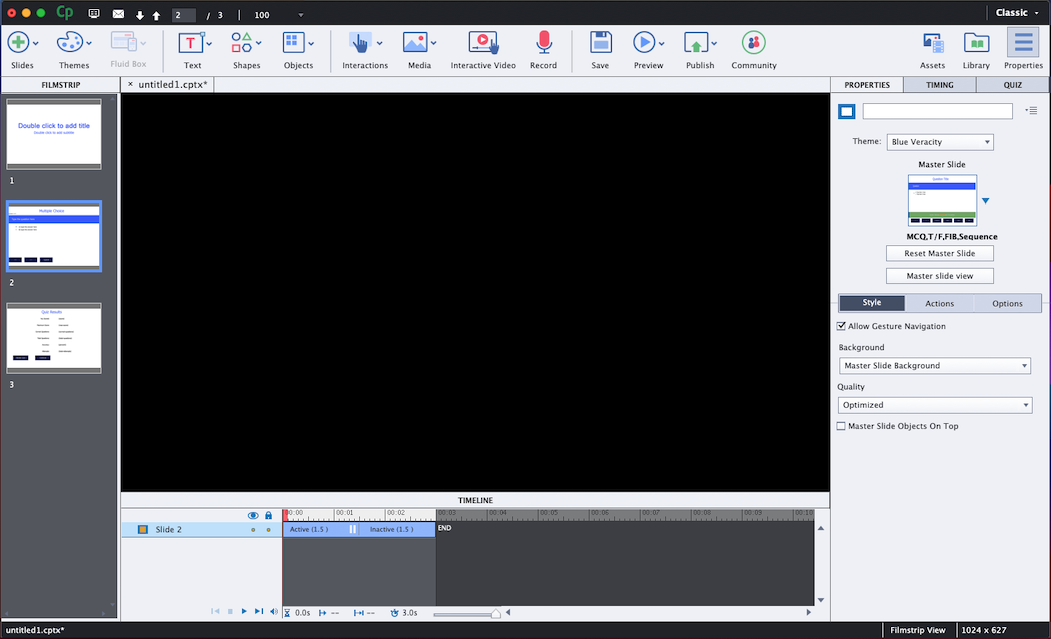
Task: Open the Background dropdown menu
Action: click(x=934, y=366)
